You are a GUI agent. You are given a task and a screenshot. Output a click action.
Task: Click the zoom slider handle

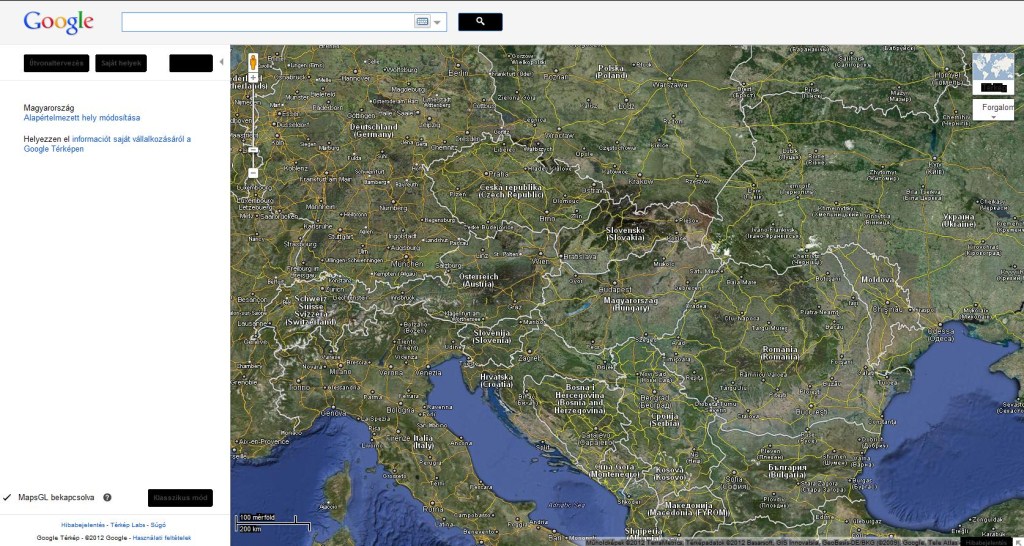[x=253, y=150]
